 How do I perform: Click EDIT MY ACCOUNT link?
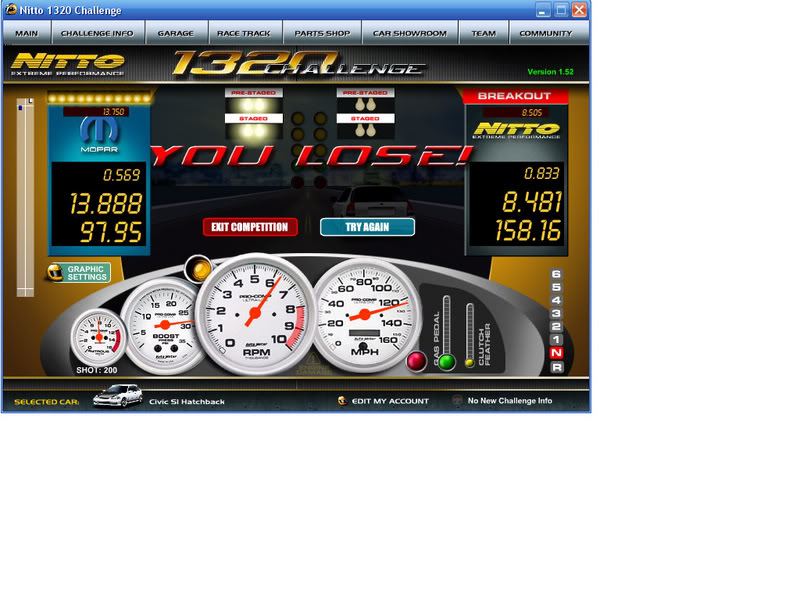coord(390,401)
